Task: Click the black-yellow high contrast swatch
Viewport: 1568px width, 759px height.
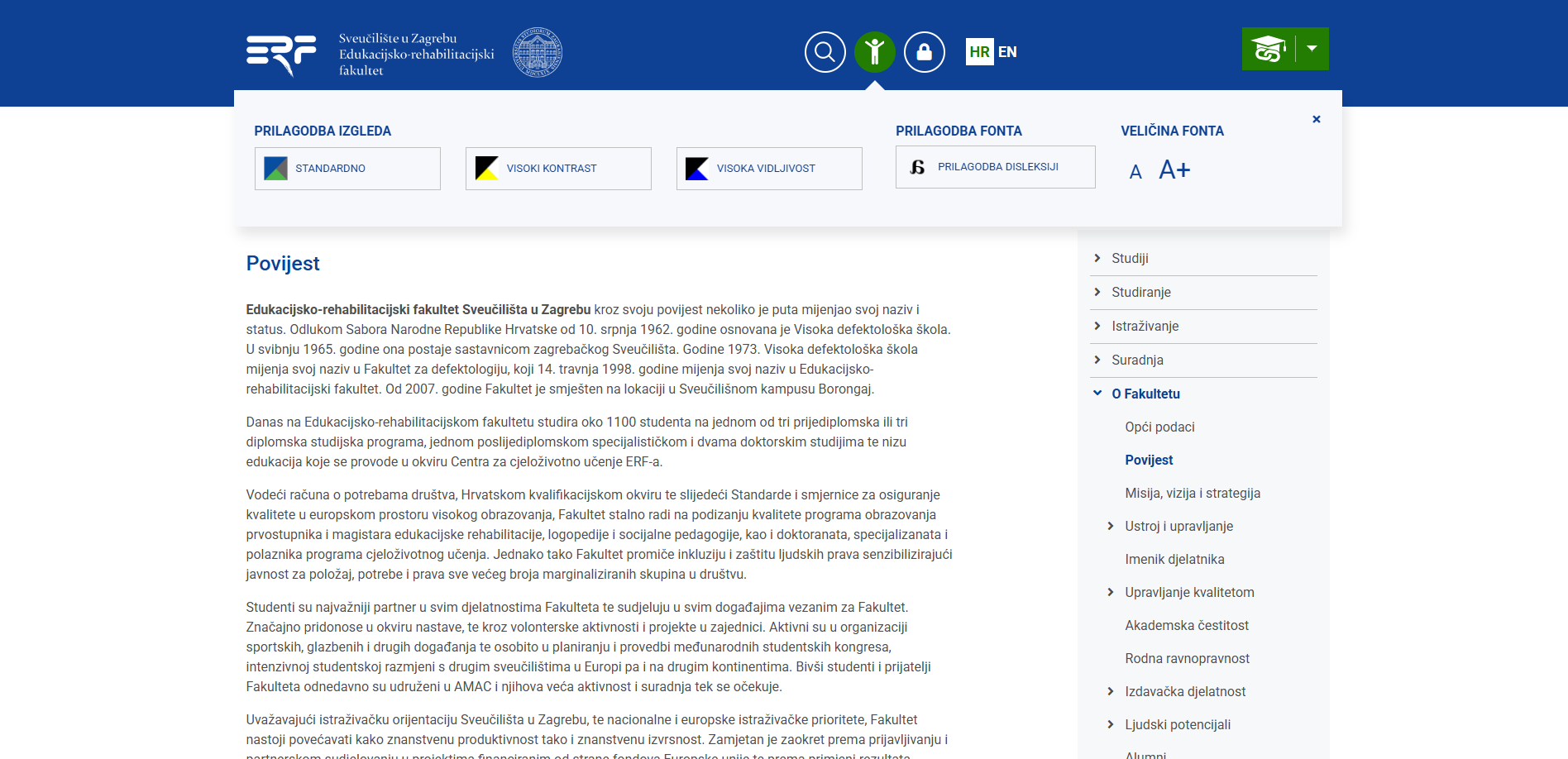Action: pyautogui.click(x=487, y=169)
